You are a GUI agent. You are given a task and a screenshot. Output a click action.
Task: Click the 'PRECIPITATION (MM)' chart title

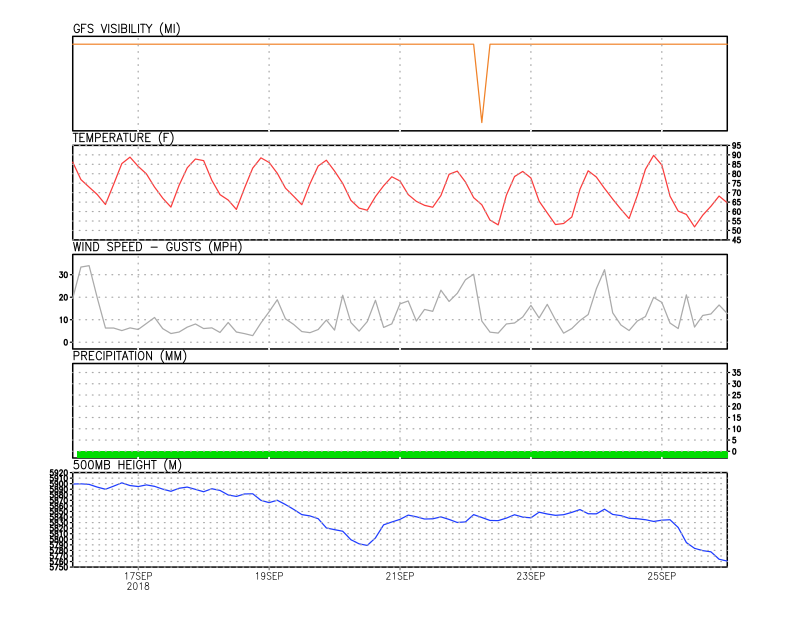click(x=130, y=356)
